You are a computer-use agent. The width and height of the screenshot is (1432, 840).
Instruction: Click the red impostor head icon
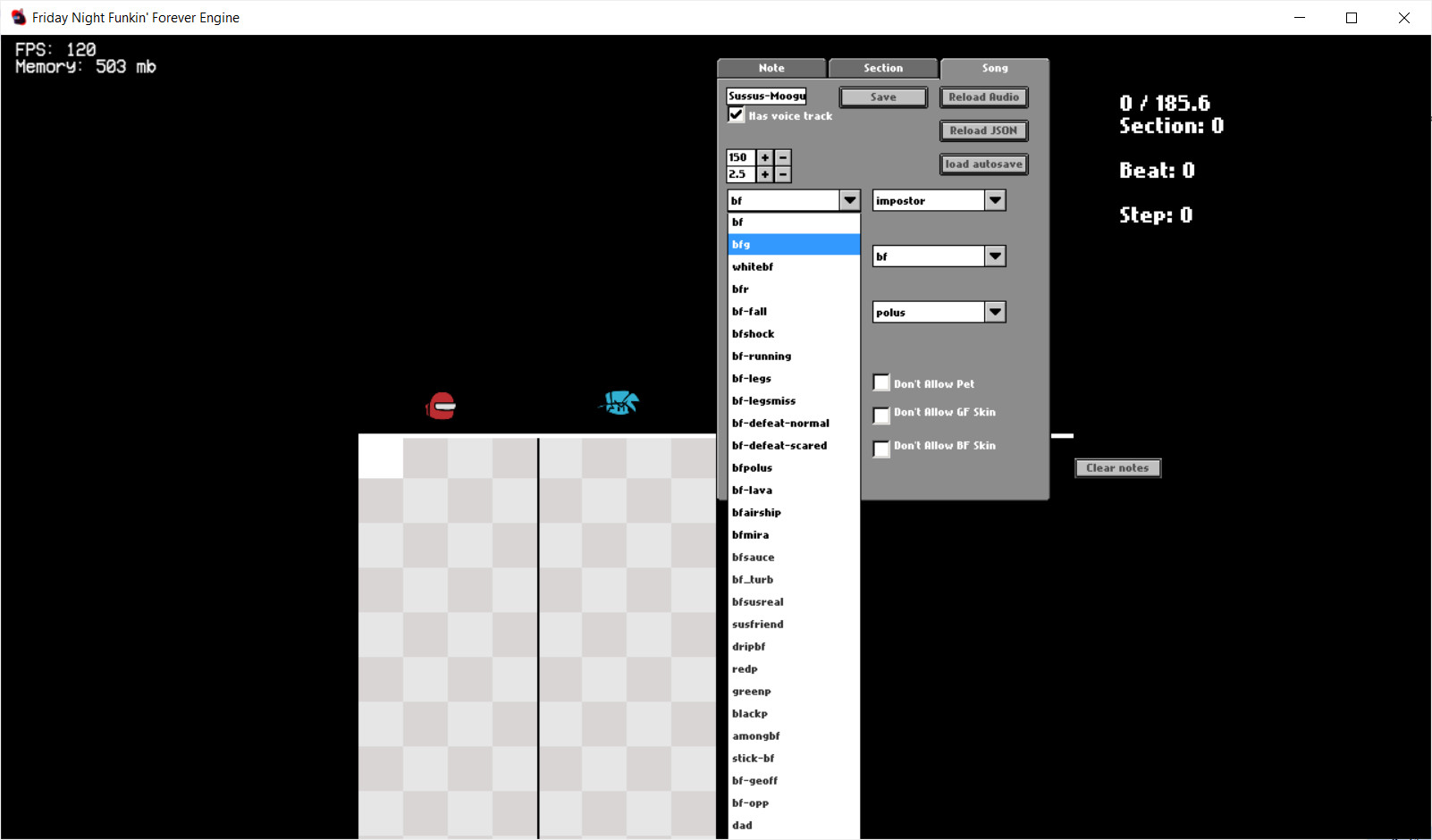point(441,406)
